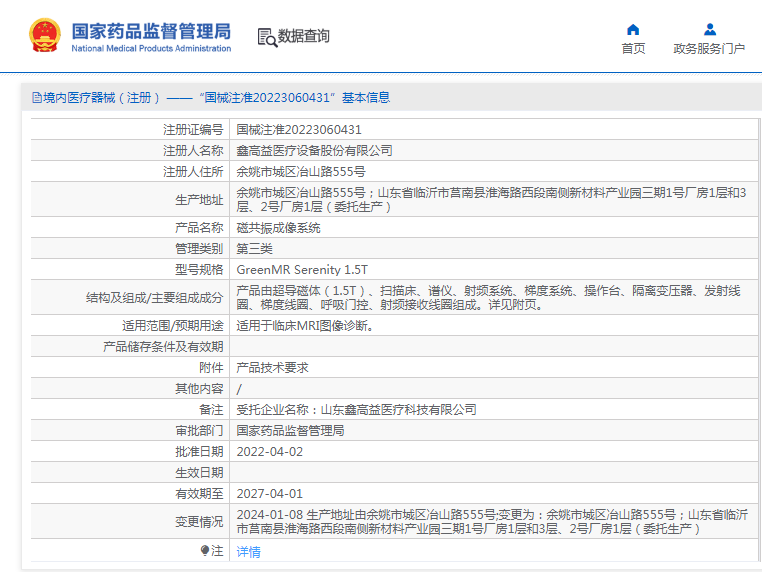The image size is (762, 572).
Task: Click 第三类 management category value
Action: click(254, 248)
